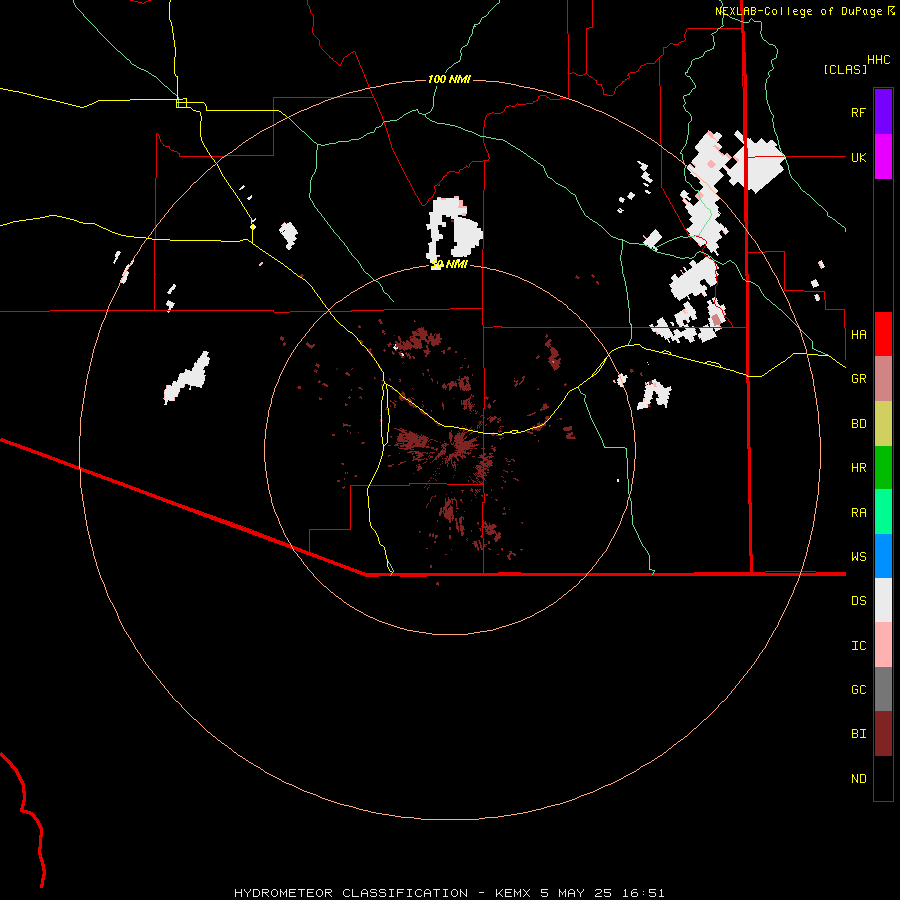Click the WS legend label
Image resolution: width=900 pixels, height=900 pixels.
(x=858, y=556)
